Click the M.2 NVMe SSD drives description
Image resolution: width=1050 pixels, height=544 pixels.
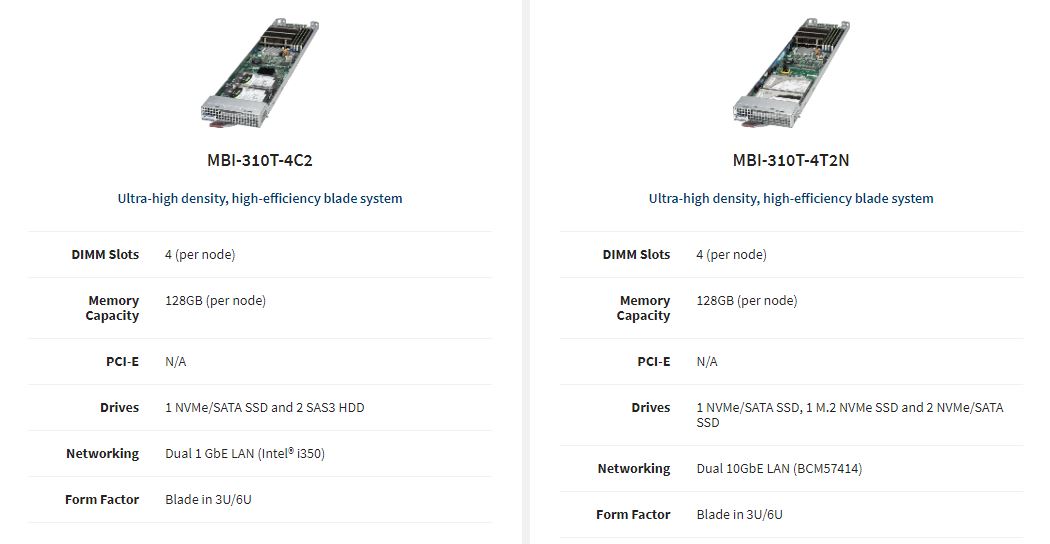click(x=849, y=414)
